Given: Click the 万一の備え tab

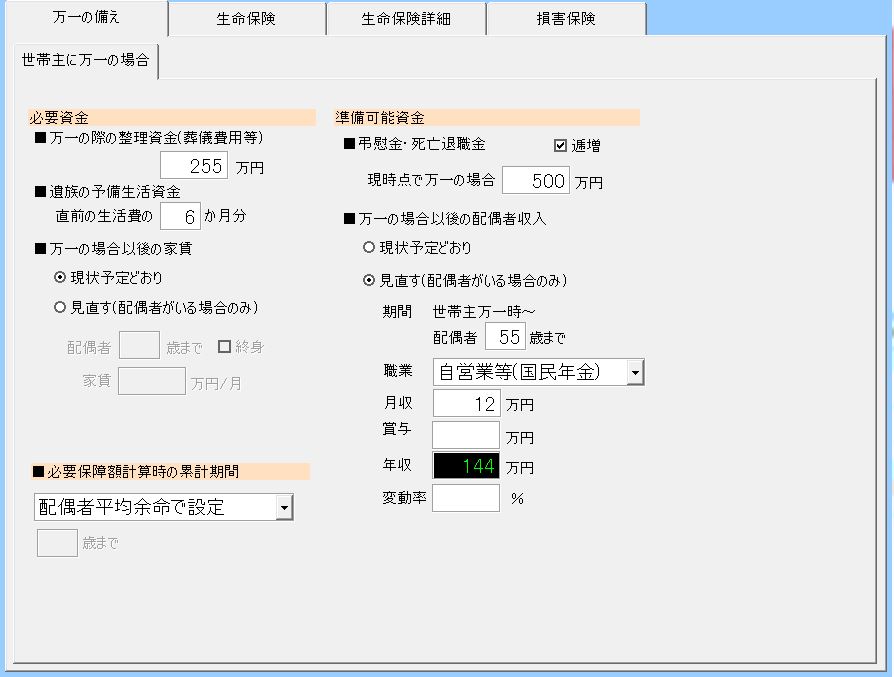Looking at the screenshot, I should tap(85, 18).
